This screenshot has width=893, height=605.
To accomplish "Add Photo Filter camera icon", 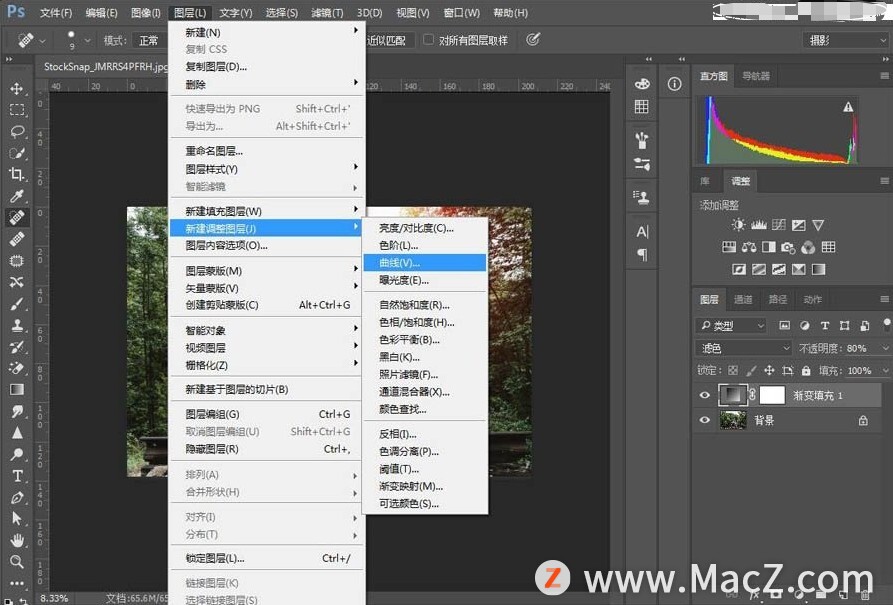I will tap(788, 247).
